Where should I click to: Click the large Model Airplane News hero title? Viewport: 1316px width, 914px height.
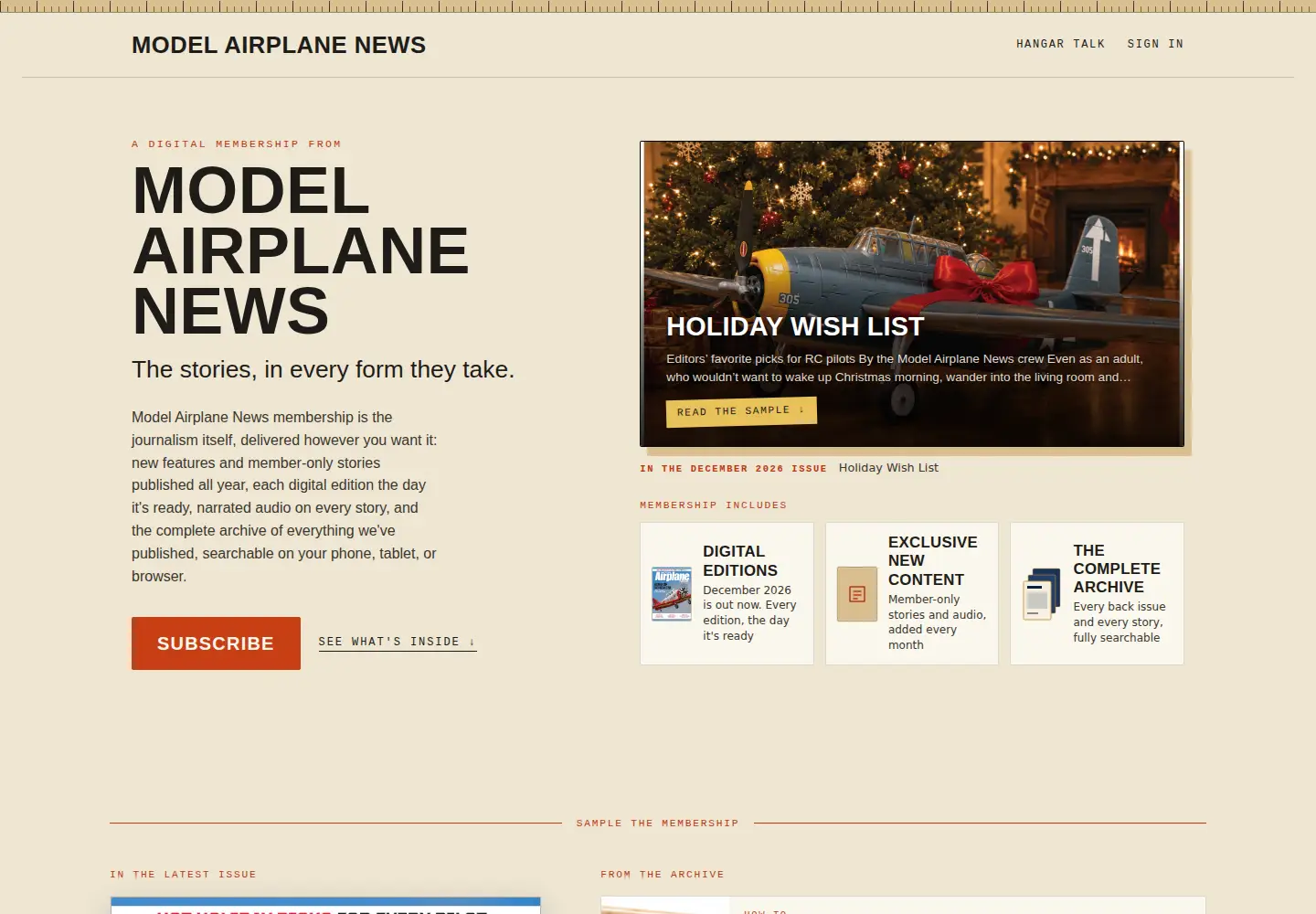click(300, 250)
